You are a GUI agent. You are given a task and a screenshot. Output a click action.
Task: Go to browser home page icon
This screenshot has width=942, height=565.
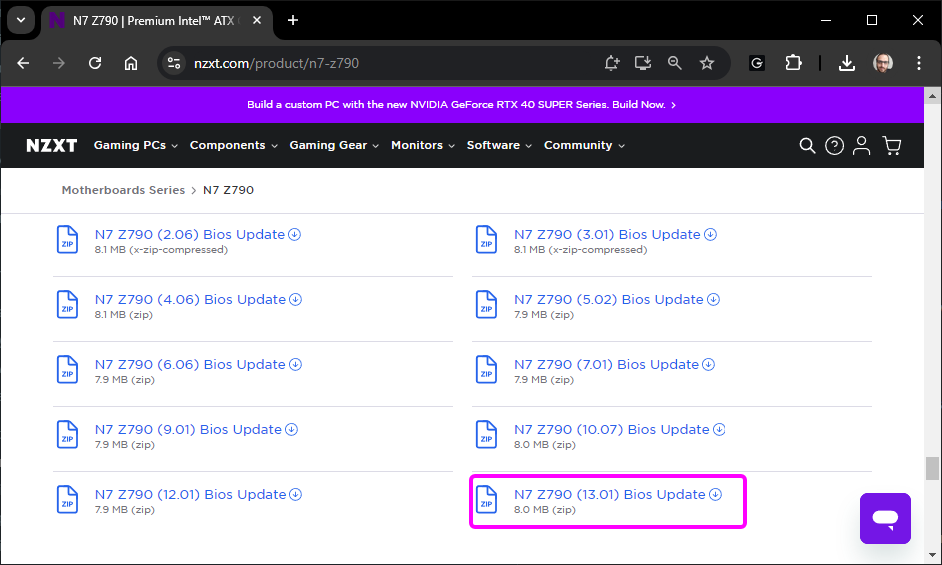[131, 63]
